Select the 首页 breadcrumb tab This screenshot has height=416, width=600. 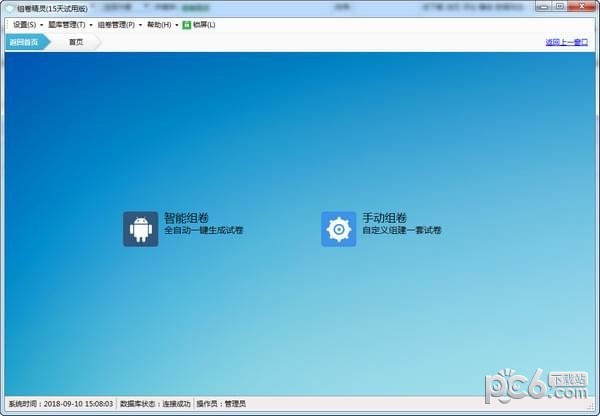pos(76,42)
